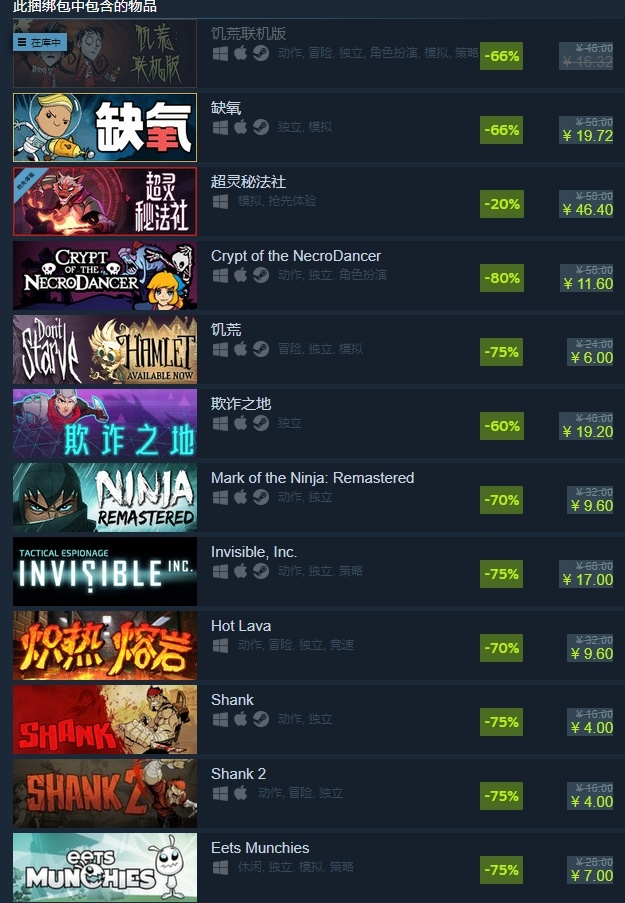
Task: Click the Mac icon on Shank 2 row
Action: click(x=241, y=793)
